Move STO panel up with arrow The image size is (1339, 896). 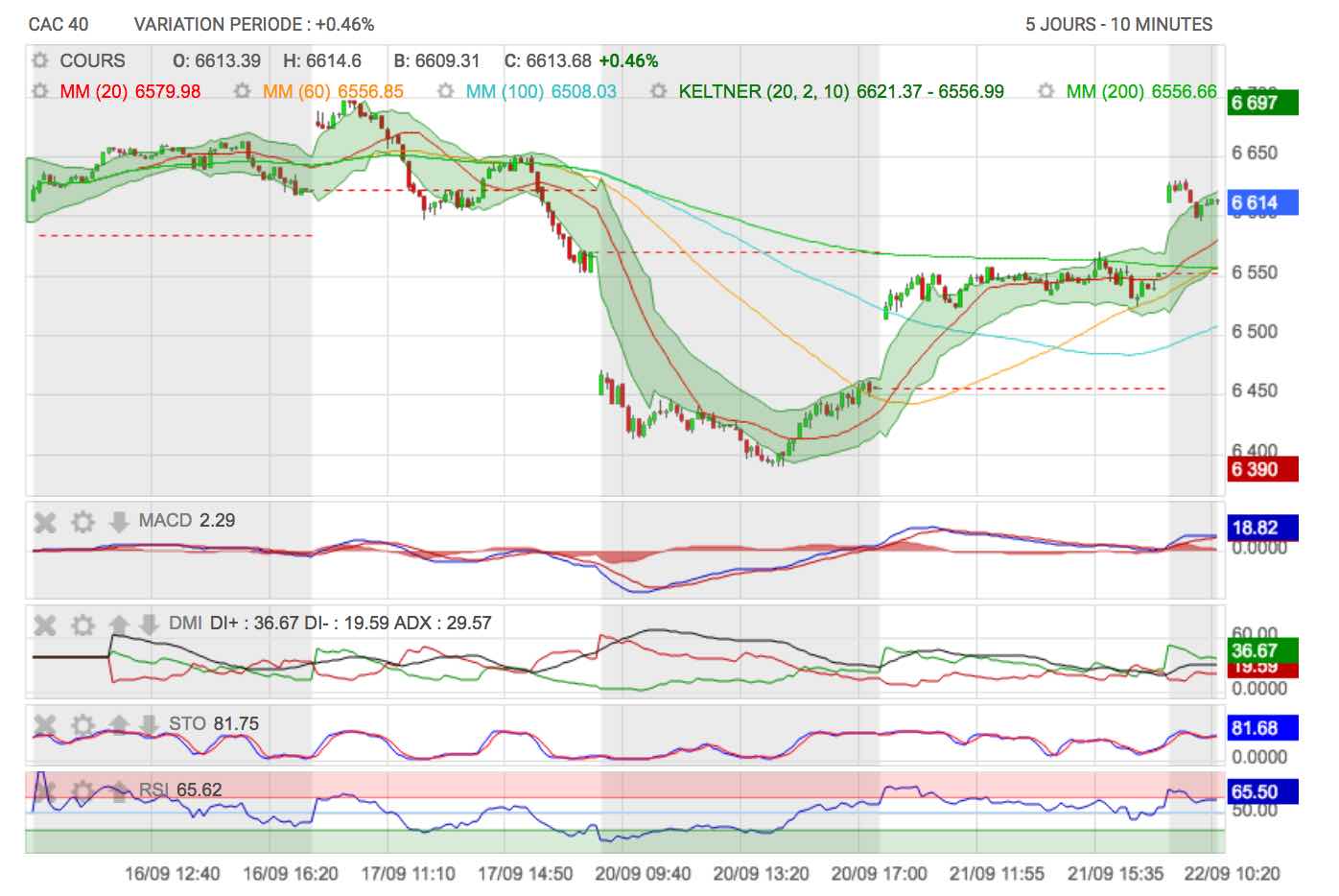[x=119, y=725]
